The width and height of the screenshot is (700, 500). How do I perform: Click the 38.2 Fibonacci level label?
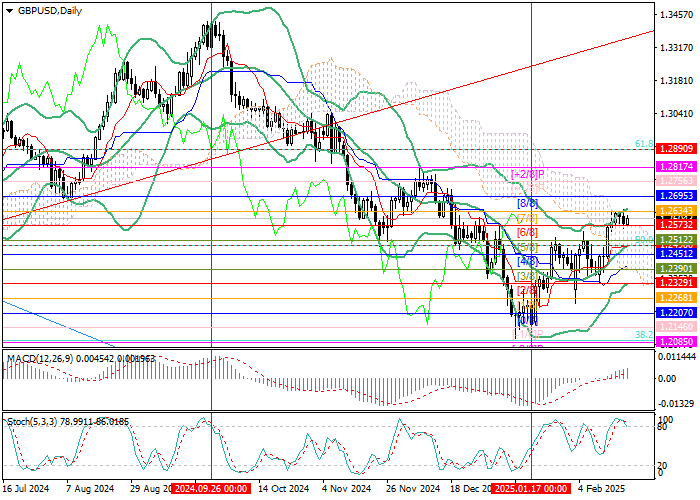coord(644,334)
